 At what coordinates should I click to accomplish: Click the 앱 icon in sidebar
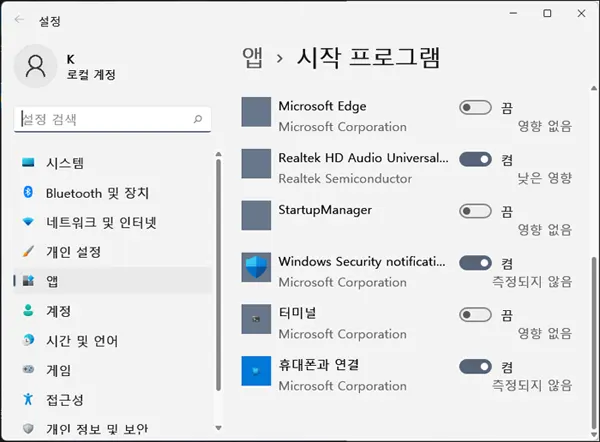tap(28, 281)
